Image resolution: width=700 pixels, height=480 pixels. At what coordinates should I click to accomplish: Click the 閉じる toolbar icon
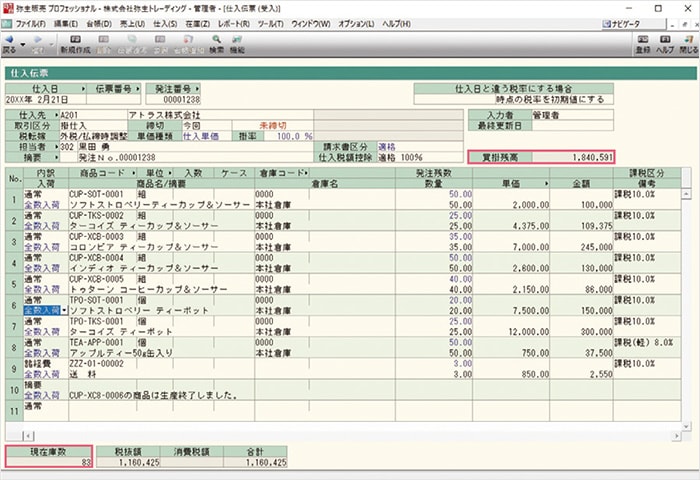688,40
